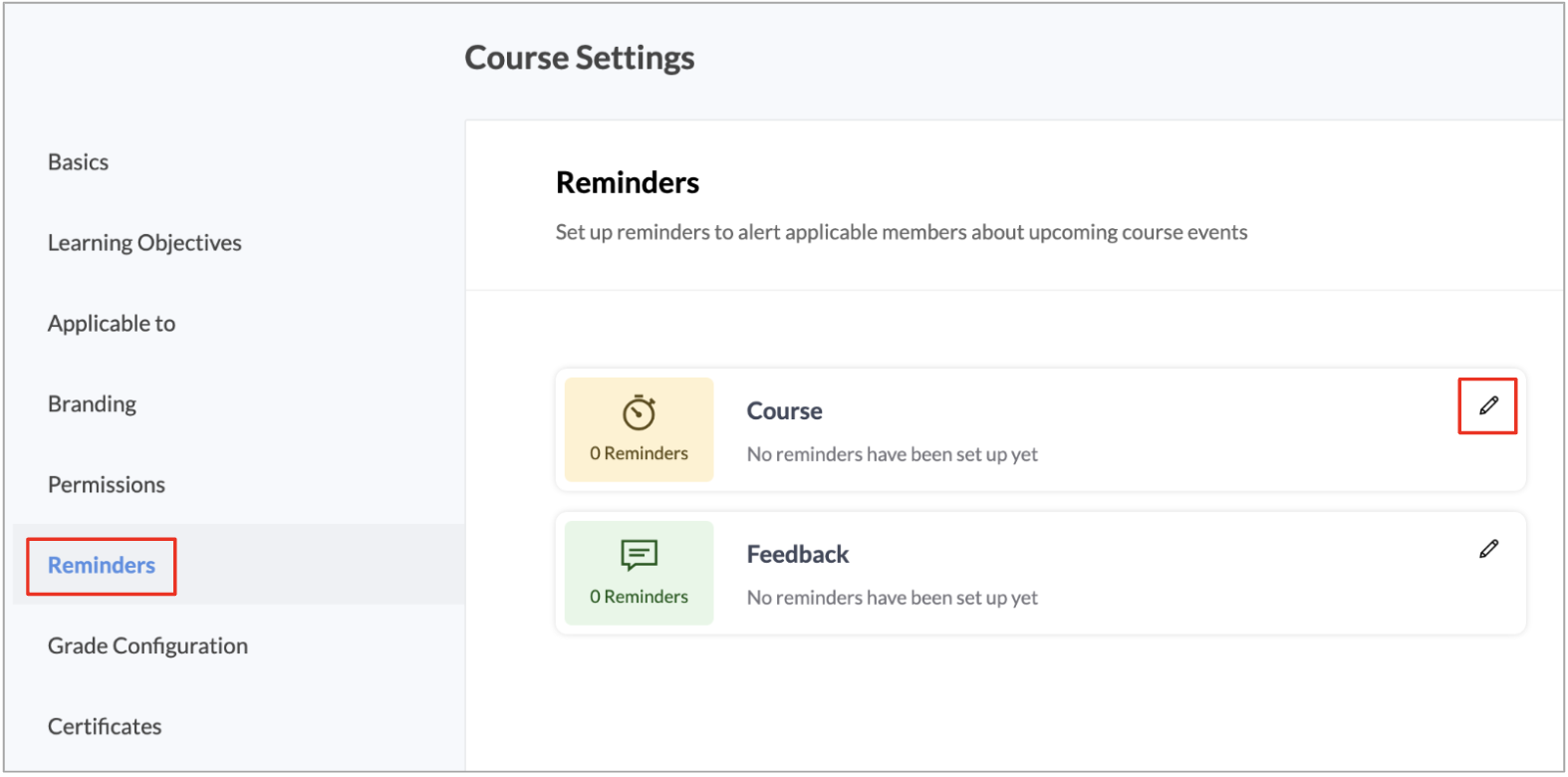Click the pencil edit icon for Course reminders
This screenshot has height=777, width=1568.
(x=1488, y=405)
